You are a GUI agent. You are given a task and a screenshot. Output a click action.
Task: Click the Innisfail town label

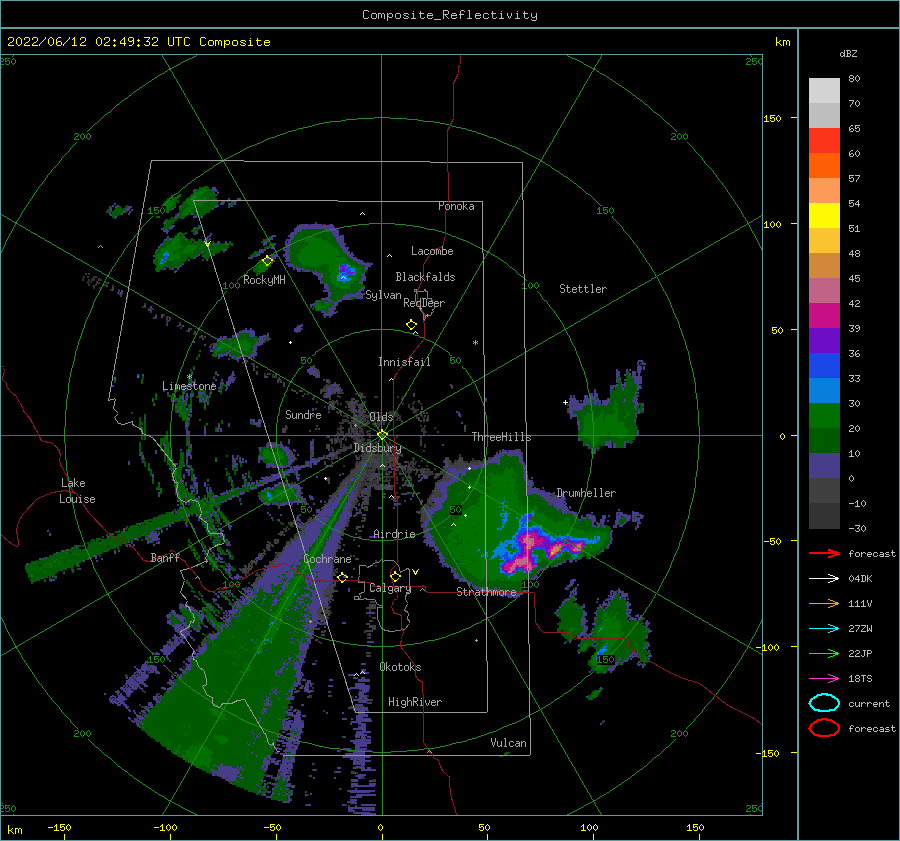[404, 362]
